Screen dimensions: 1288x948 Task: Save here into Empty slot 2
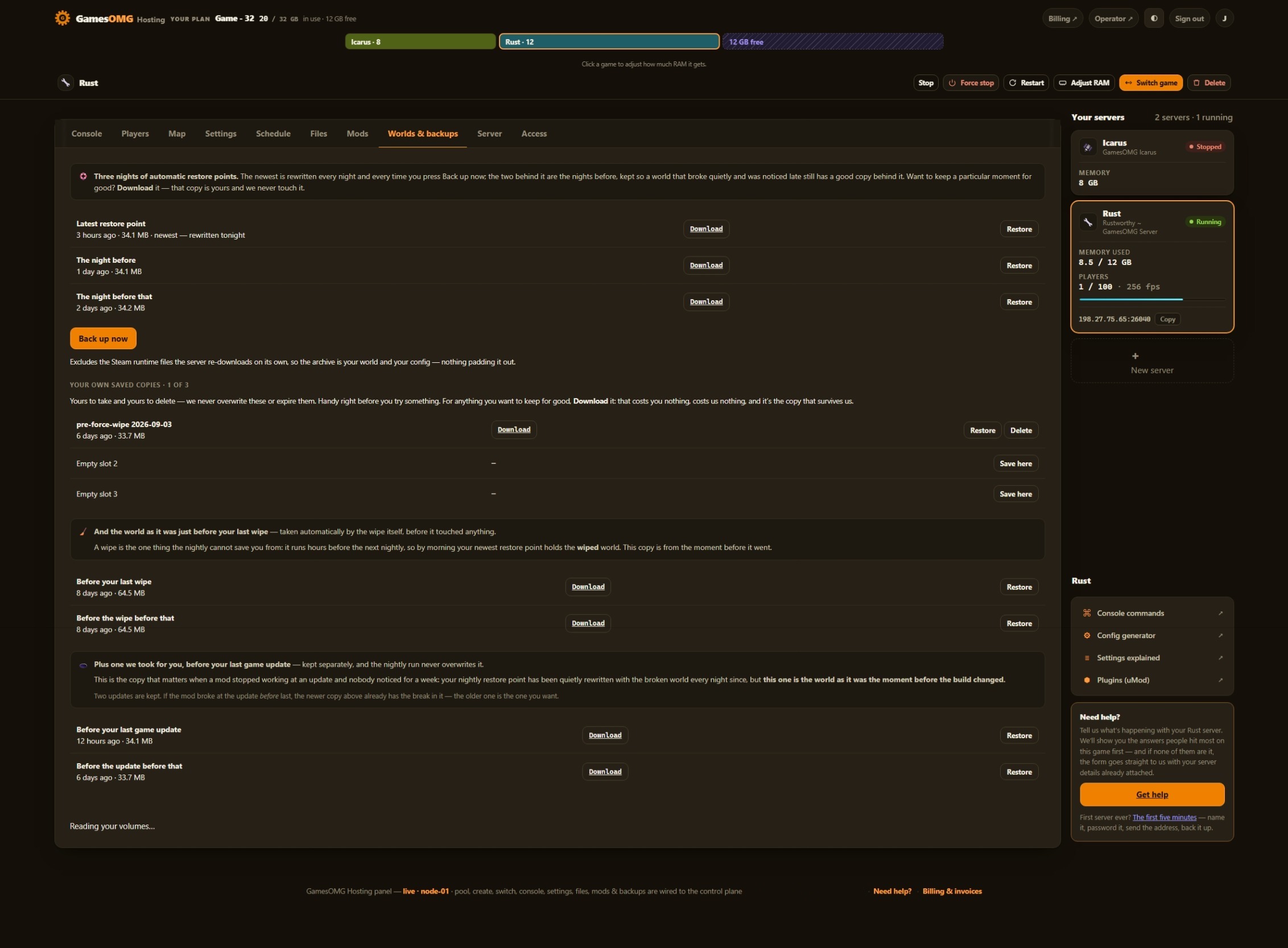(x=1015, y=463)
